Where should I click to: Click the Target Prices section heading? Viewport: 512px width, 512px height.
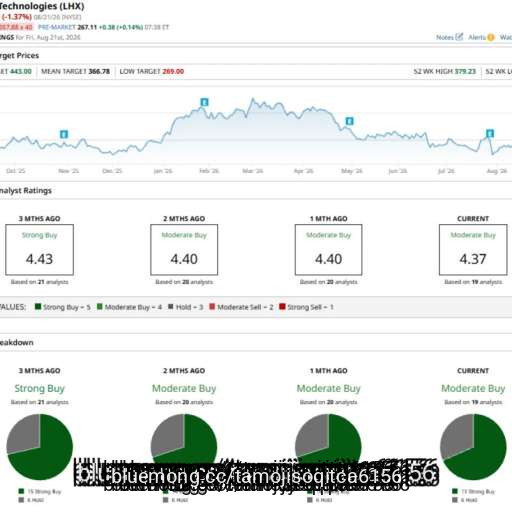pyautogui.click(x=19, y=55)
